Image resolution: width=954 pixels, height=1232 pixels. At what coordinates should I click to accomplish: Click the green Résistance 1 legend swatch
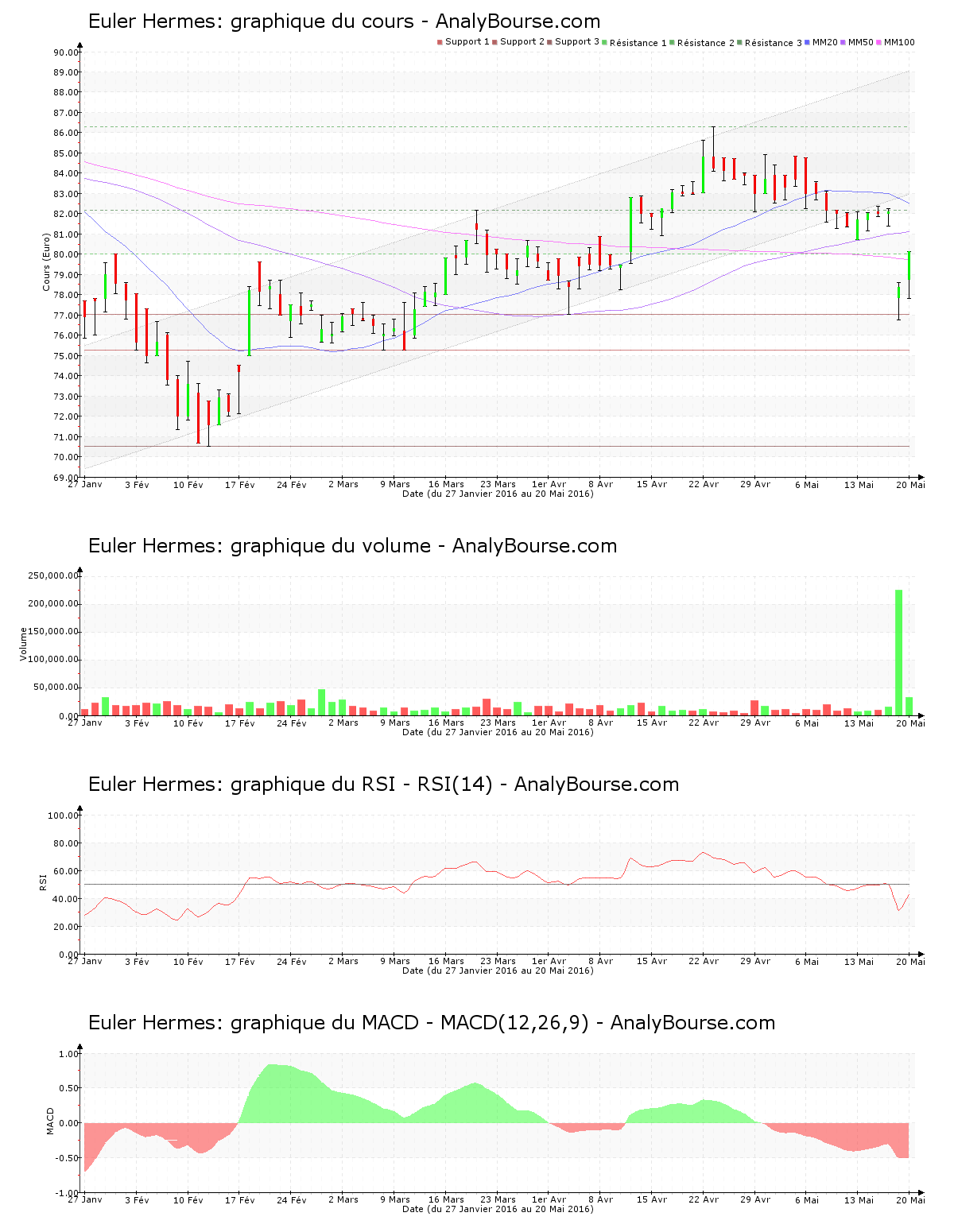(x=605, y=42)
